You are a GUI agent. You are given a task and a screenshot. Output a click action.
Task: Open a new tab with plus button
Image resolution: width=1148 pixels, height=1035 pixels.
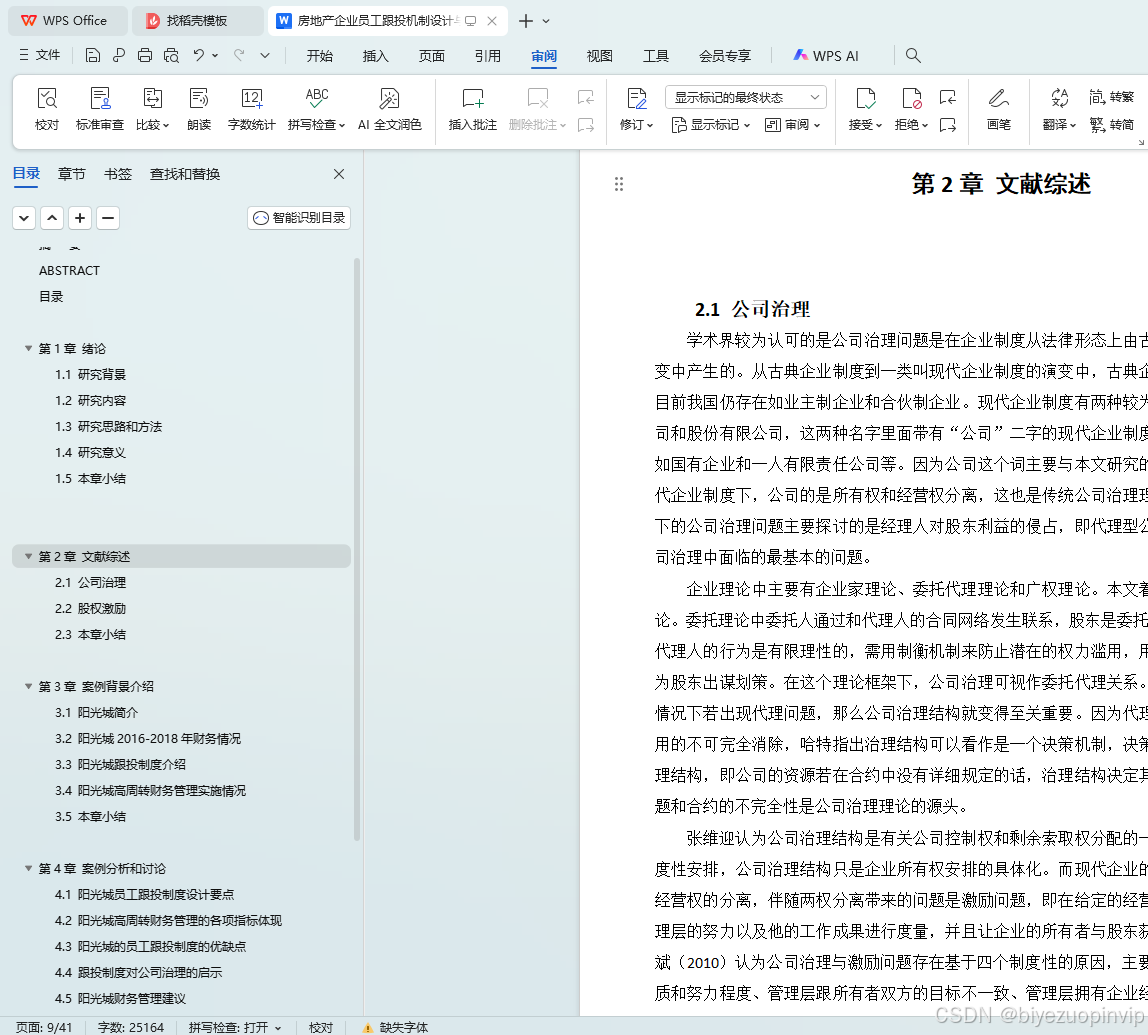tap(526, 20)
